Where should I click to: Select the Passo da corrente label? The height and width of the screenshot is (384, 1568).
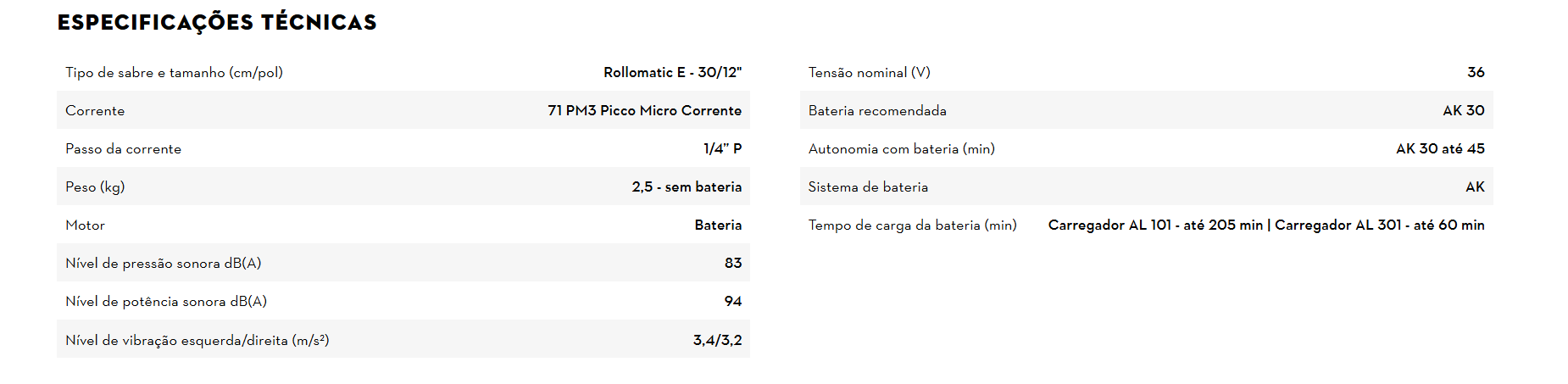[x=123, y=149]
